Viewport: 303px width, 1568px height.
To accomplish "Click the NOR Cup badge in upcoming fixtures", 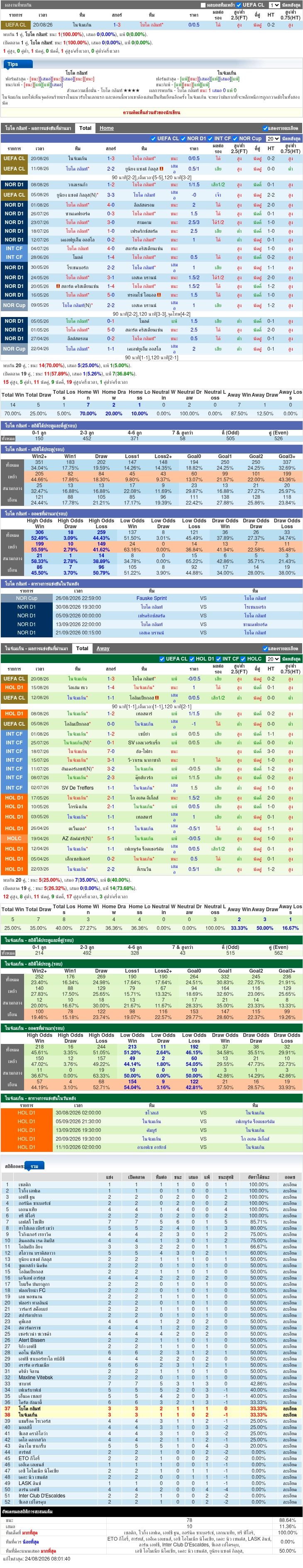I will pyautogui.click(x=26, y=598).
